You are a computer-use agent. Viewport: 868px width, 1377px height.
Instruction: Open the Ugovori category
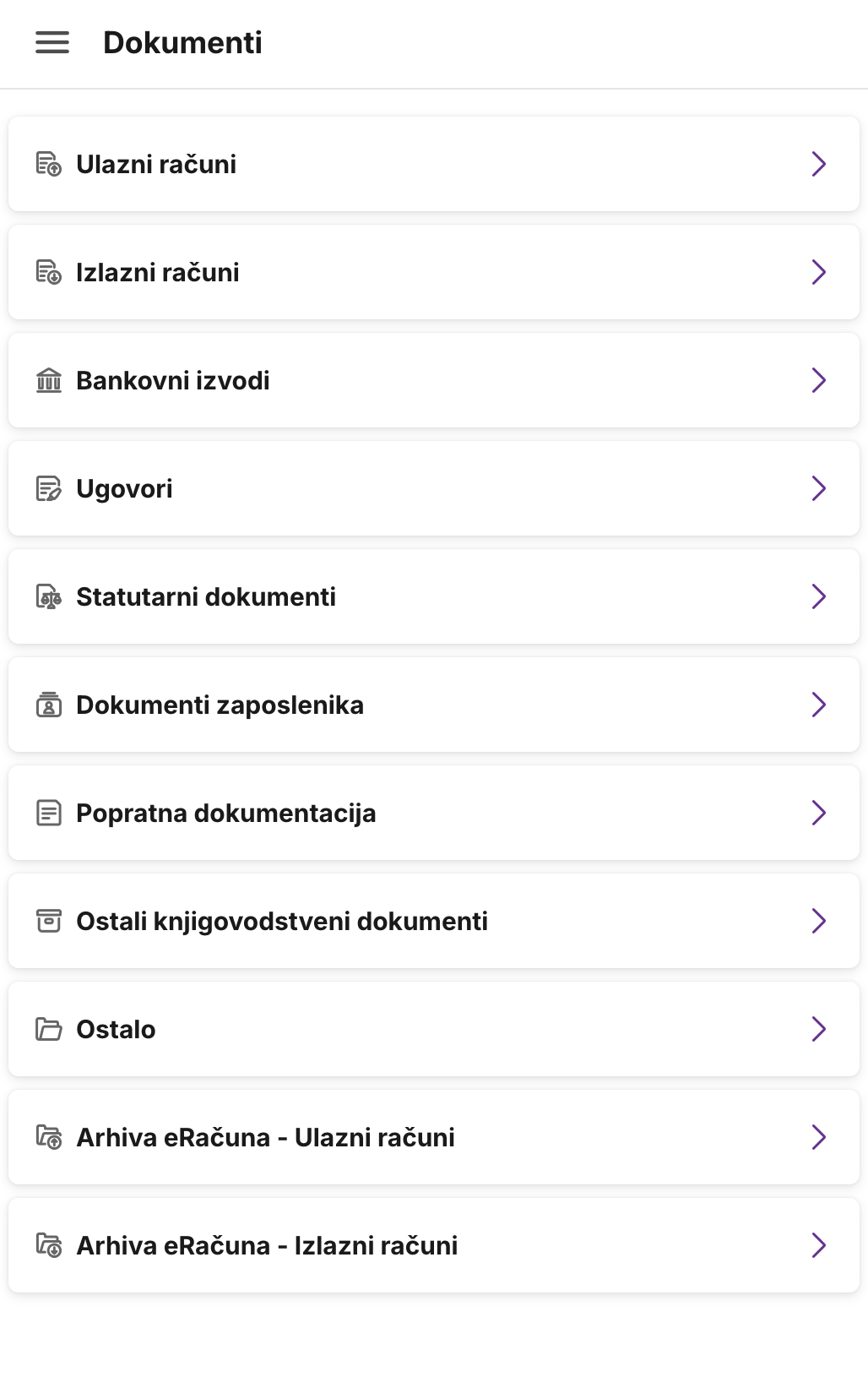(x=124, y=488)
